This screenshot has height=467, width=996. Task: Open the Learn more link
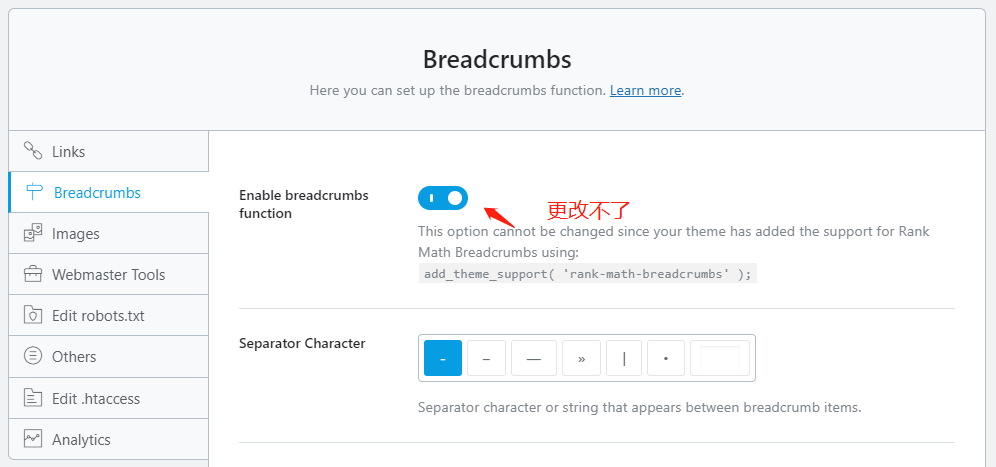pos(645,90)
